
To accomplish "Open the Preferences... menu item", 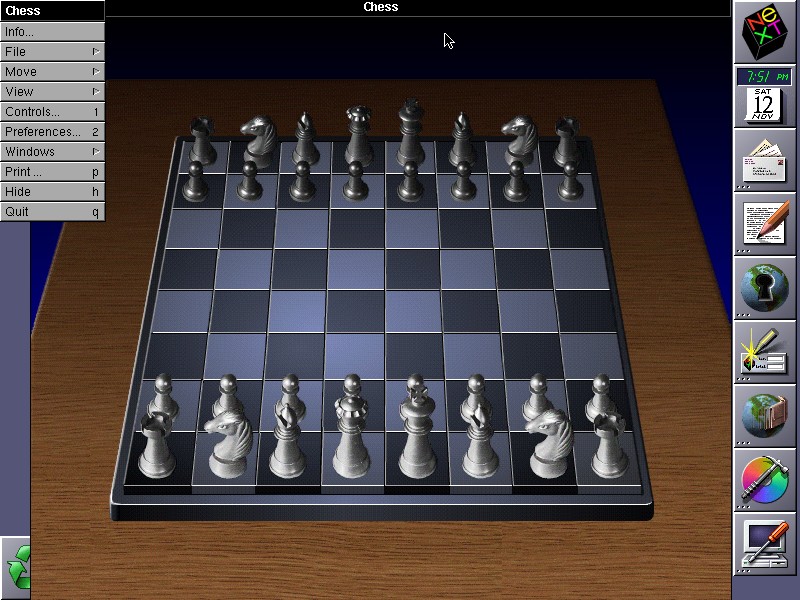I will [x=52, y=131].
